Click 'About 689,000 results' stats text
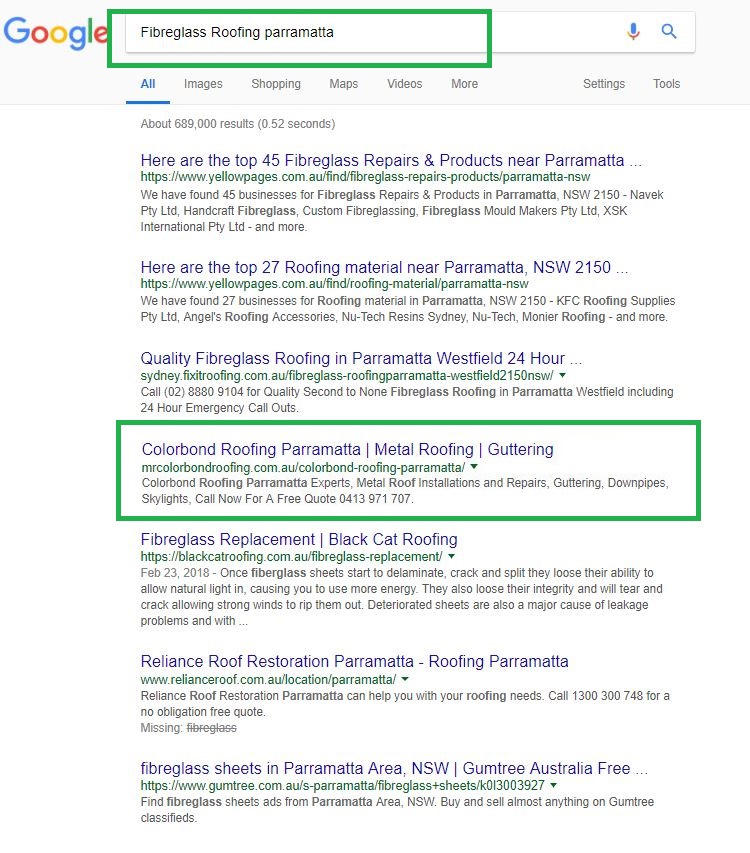The image size is (750, 853). point(238,124)
